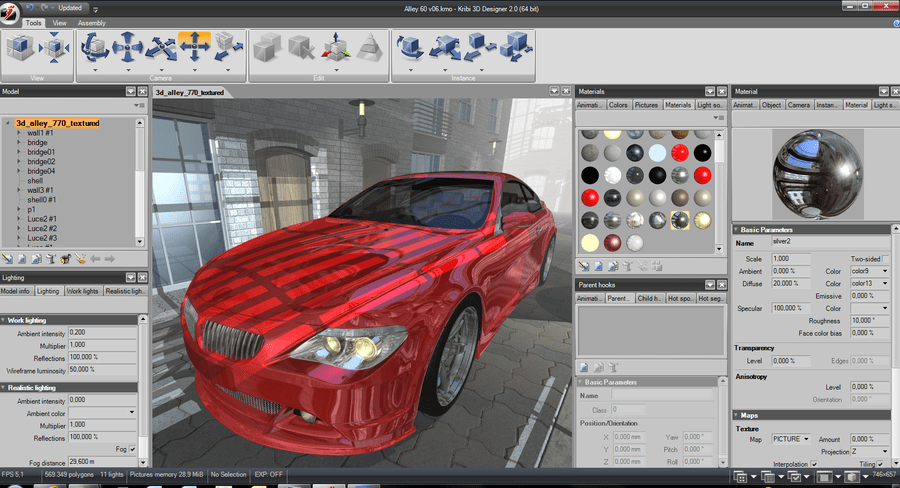Screen dimensions: 900x488
Task: Select the 3d_alley_770_textured viewport tab
Action: (189, 92)
